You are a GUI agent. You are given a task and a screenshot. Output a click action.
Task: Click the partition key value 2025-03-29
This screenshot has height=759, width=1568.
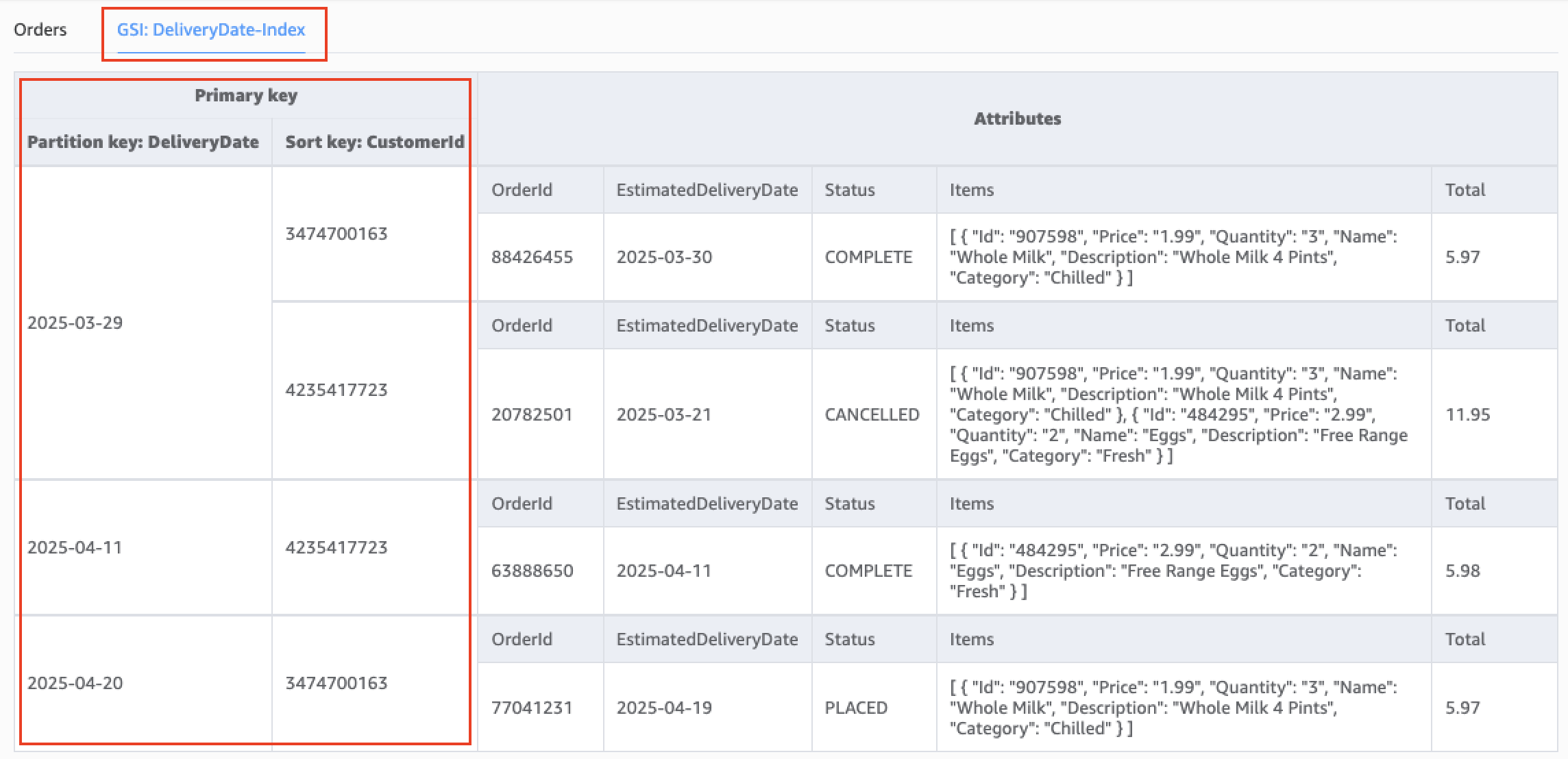tap(74, 322)
